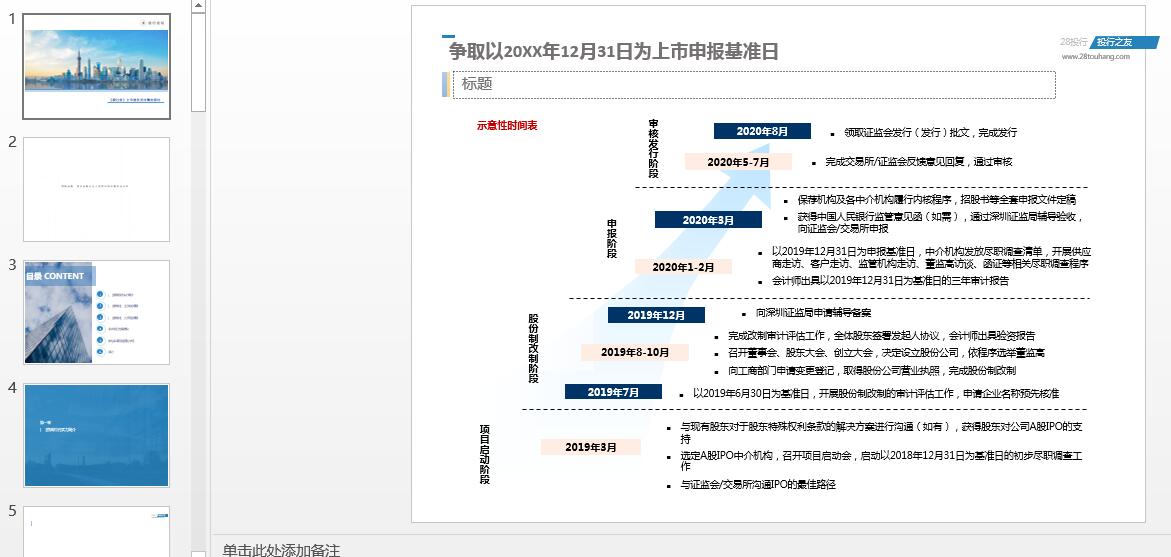Click bullet 与证监会/交易所沟通IPO的最佳路径
The image size is (1171, 557).
pos(757,485)
